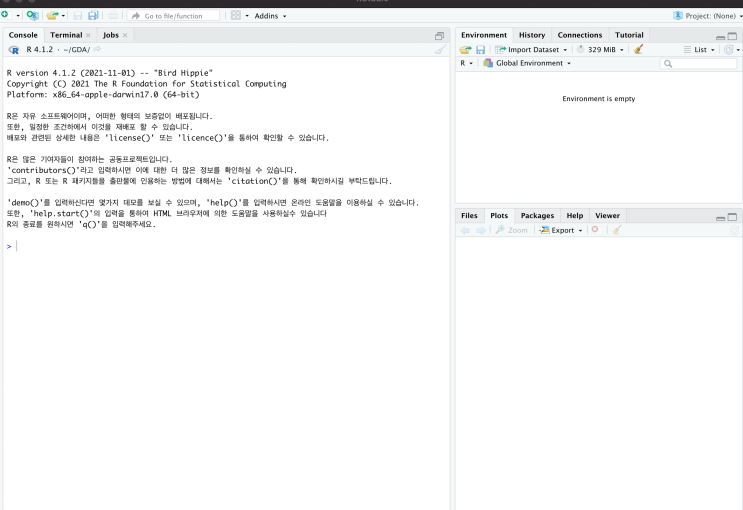This screenshot has height=510, width=743.
Task: Switch to the Packages tab
Action: [537, 216]
